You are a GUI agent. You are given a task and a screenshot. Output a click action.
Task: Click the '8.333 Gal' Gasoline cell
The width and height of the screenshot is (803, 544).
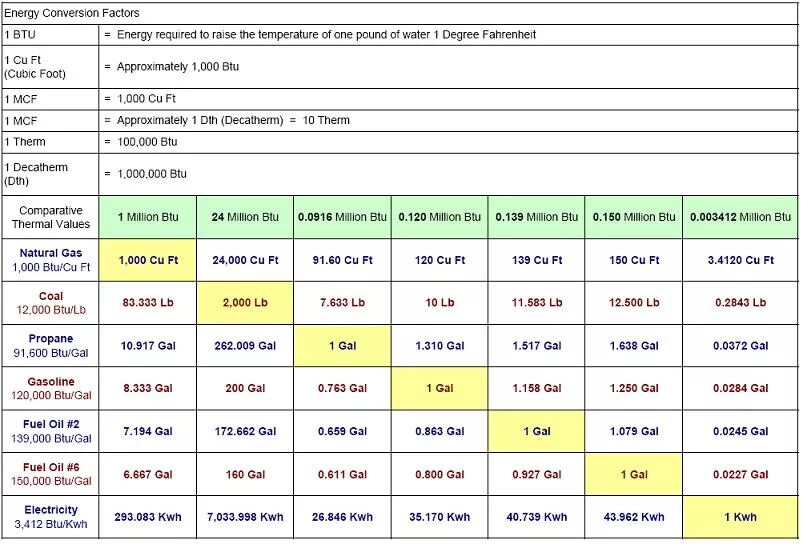click(147, 388)
